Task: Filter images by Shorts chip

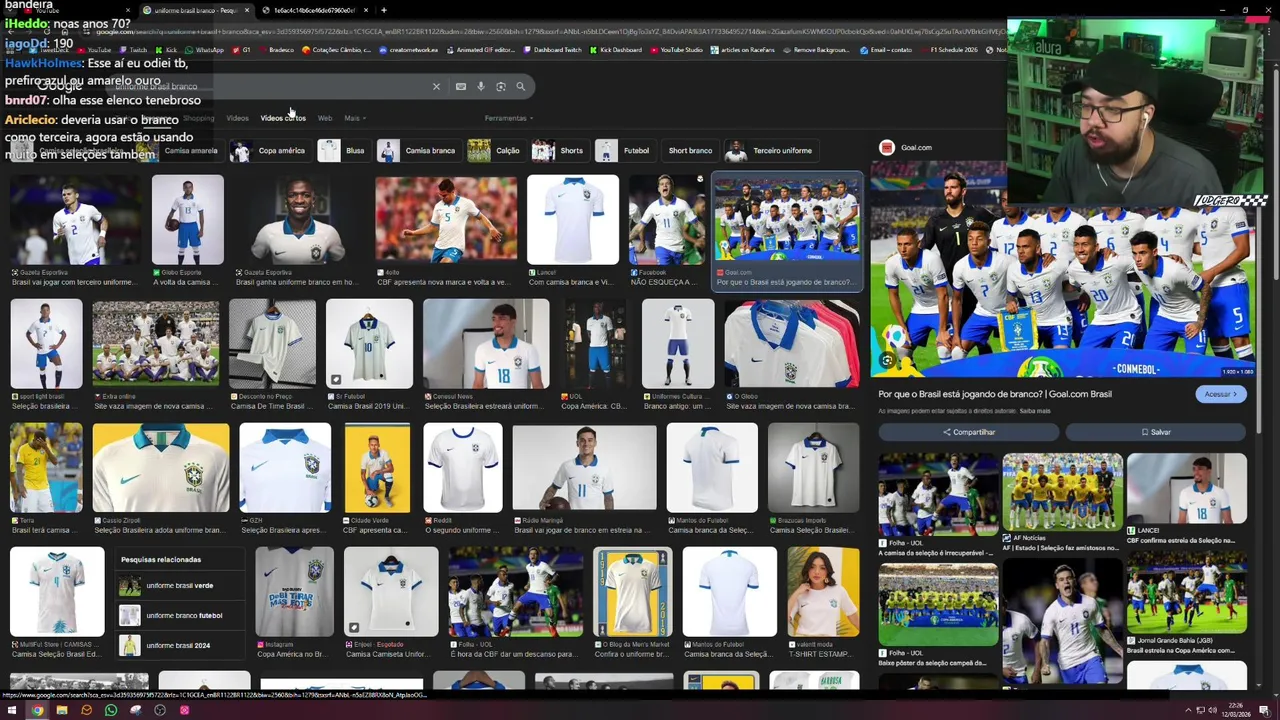Action: pyautogui.click(x=558, y=151)
